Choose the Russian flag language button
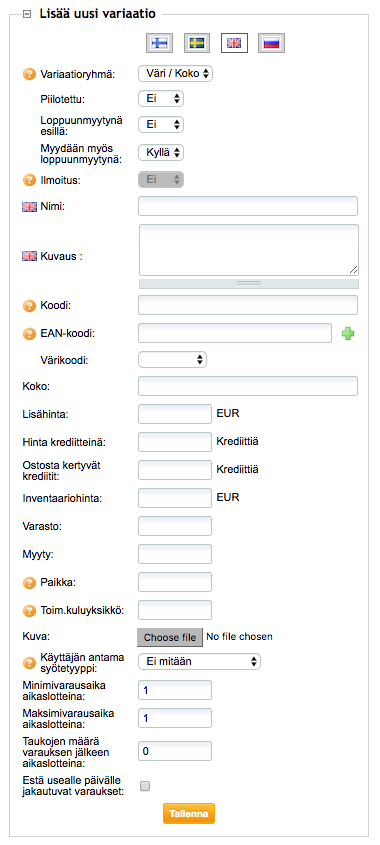Screen dimensions: 380x845 pos(272,43)
